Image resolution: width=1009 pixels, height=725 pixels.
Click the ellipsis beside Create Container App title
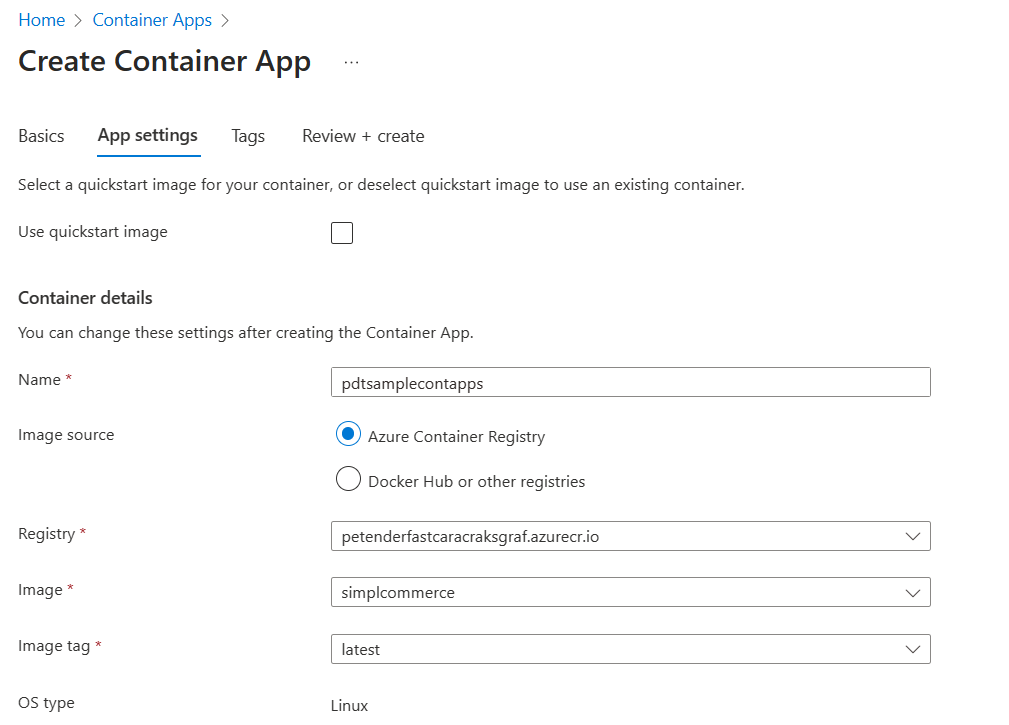coord(351,61)
